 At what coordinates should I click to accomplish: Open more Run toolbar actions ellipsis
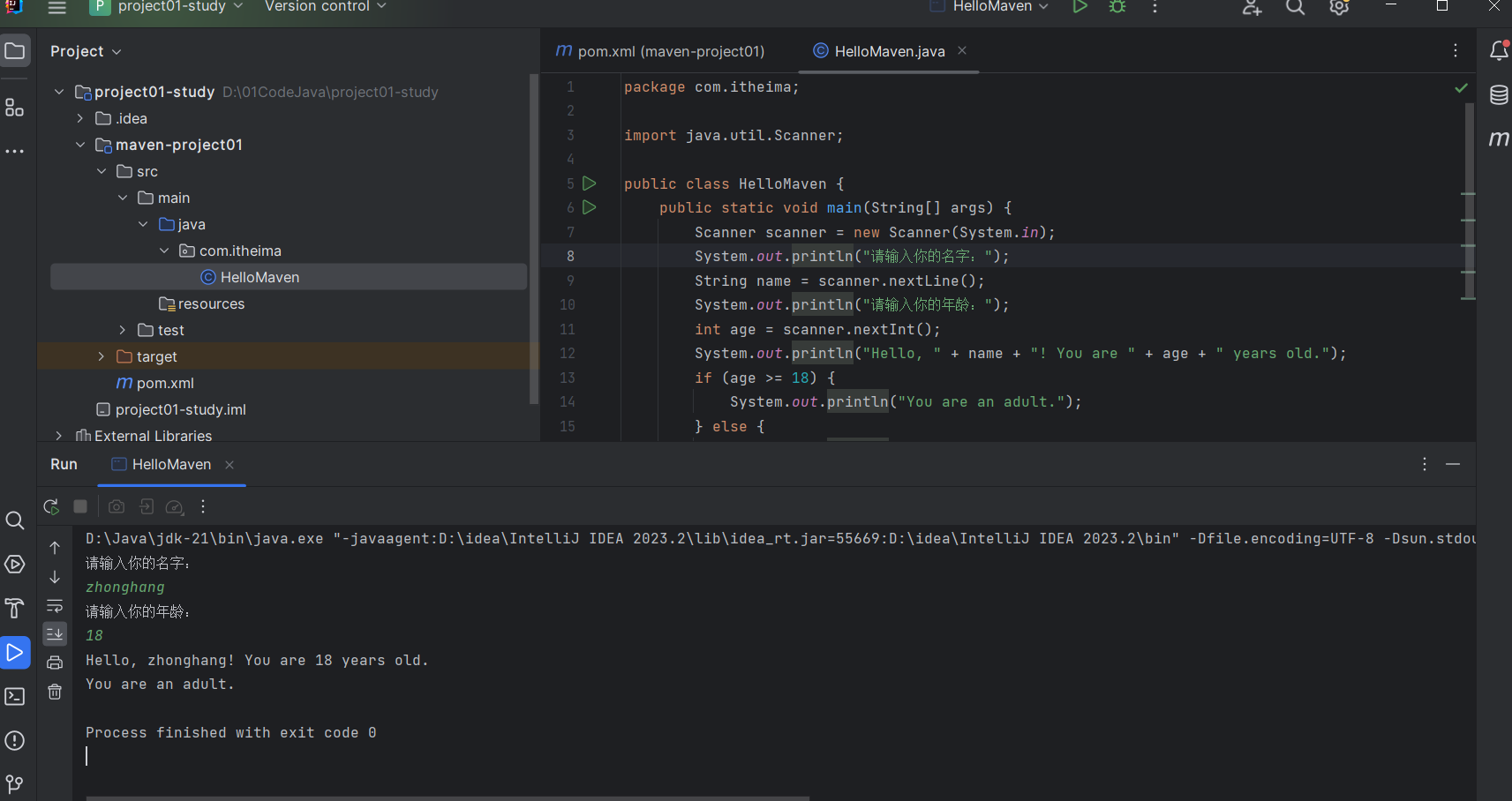point(203,506)
